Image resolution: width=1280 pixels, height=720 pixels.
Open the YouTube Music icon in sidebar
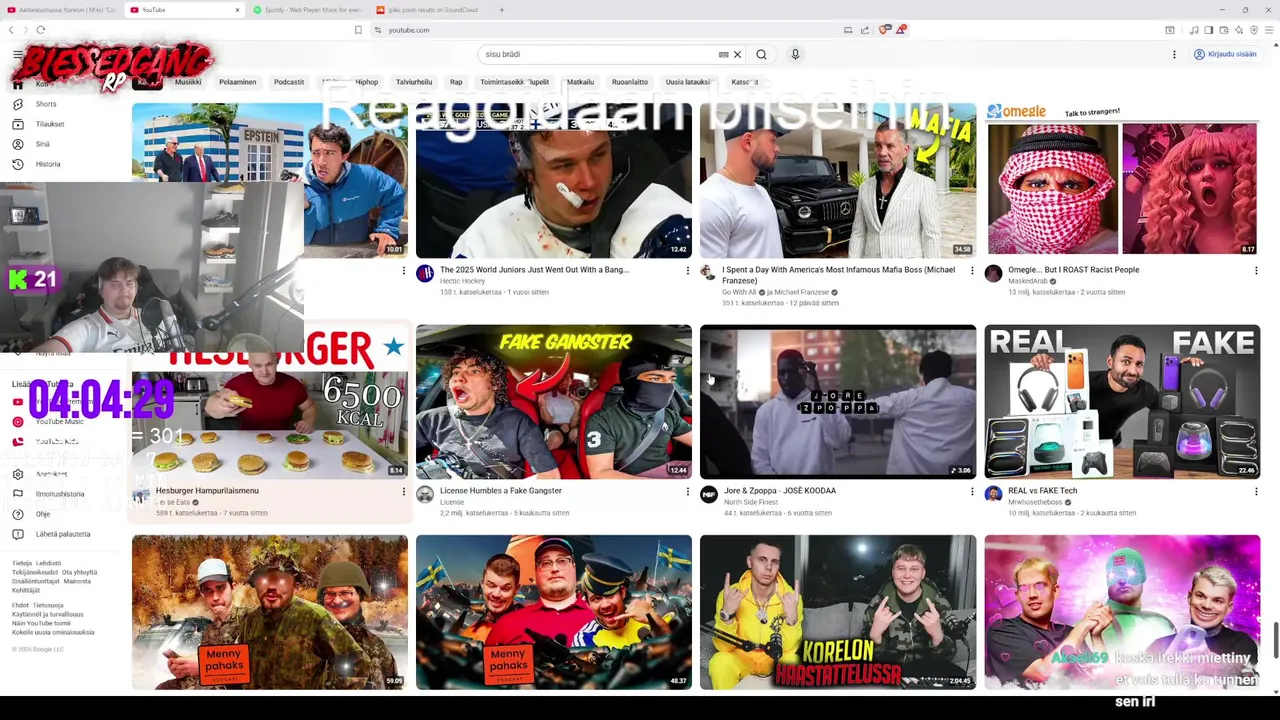click(x=18, y=422)
